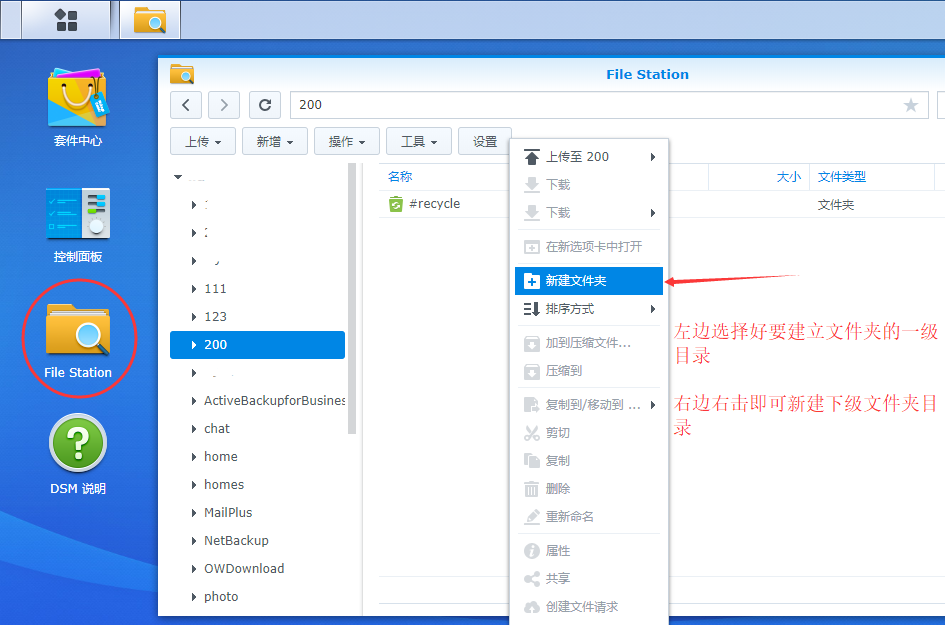Image resolution: width=945 pixels, height=625 pixels.
Task: Select 新建文件夹 in the context menu
Action: tap(589, 281)
